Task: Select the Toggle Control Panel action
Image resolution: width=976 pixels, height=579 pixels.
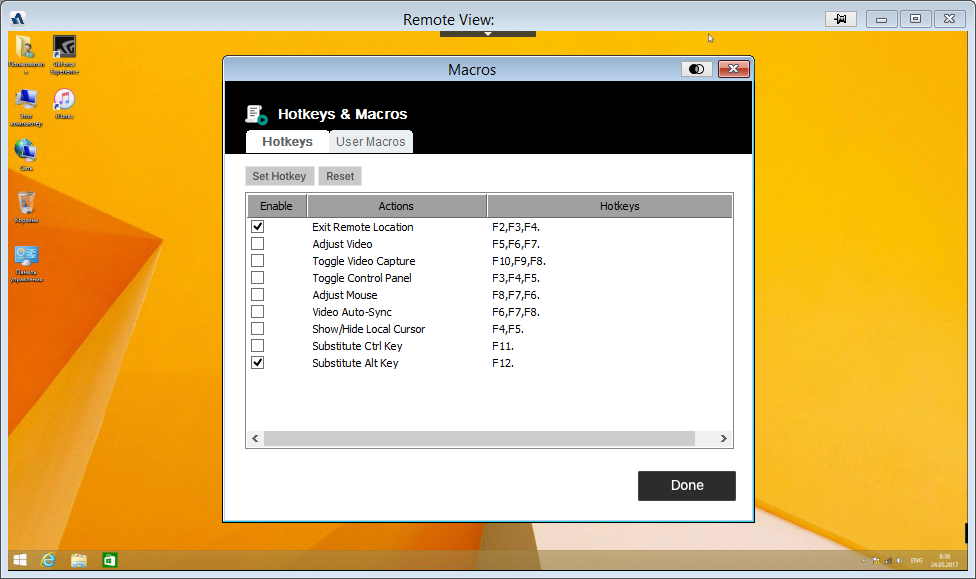Action: 362,278
